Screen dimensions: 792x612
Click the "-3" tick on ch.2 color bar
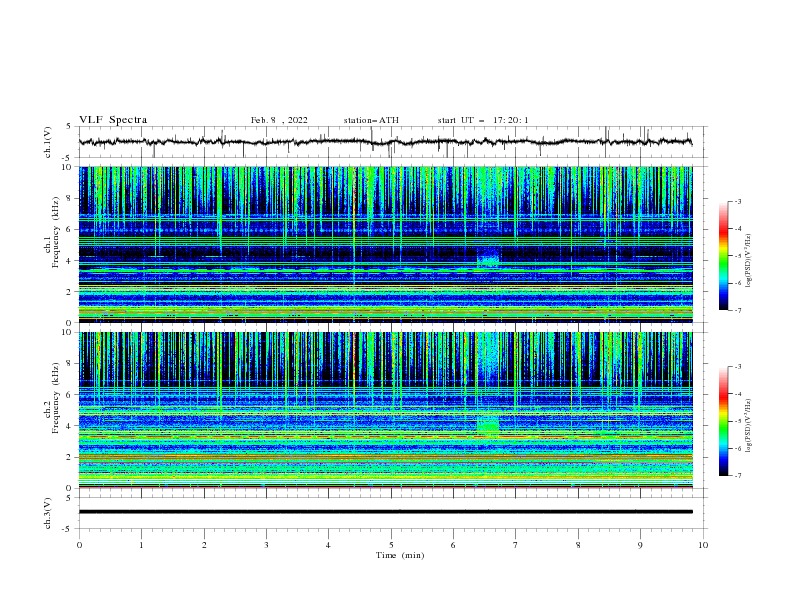(737, 367)
